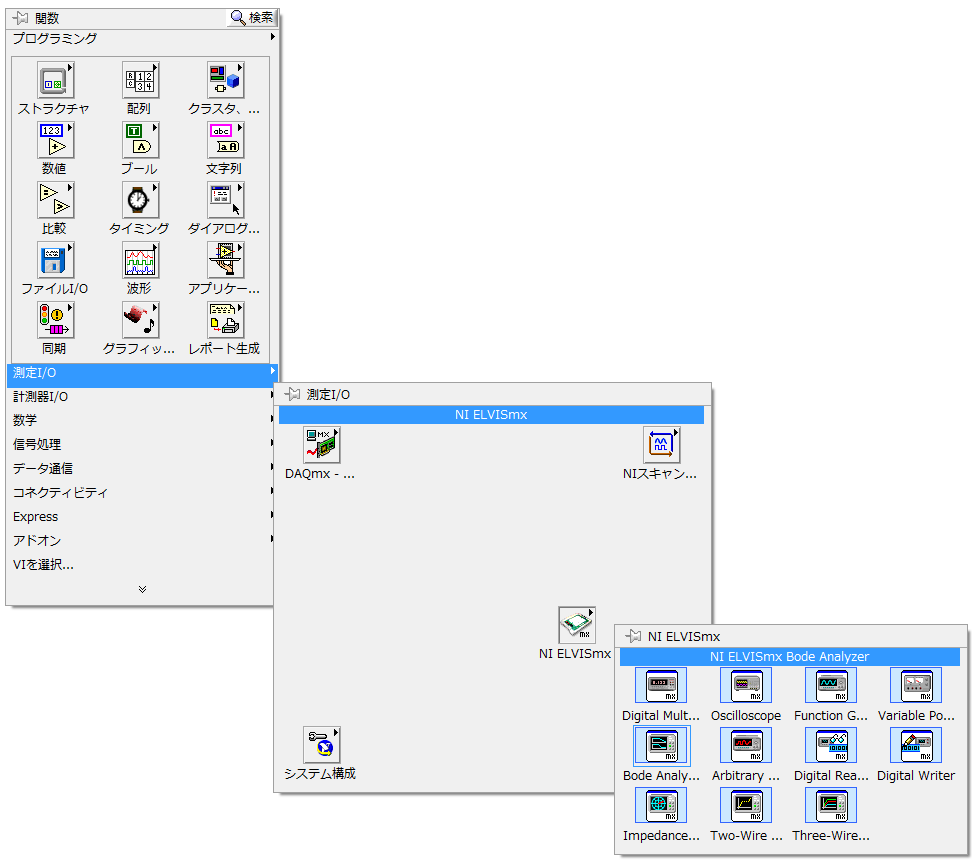Expand the 計測器I/O category
972x860 pixels.
140,397
